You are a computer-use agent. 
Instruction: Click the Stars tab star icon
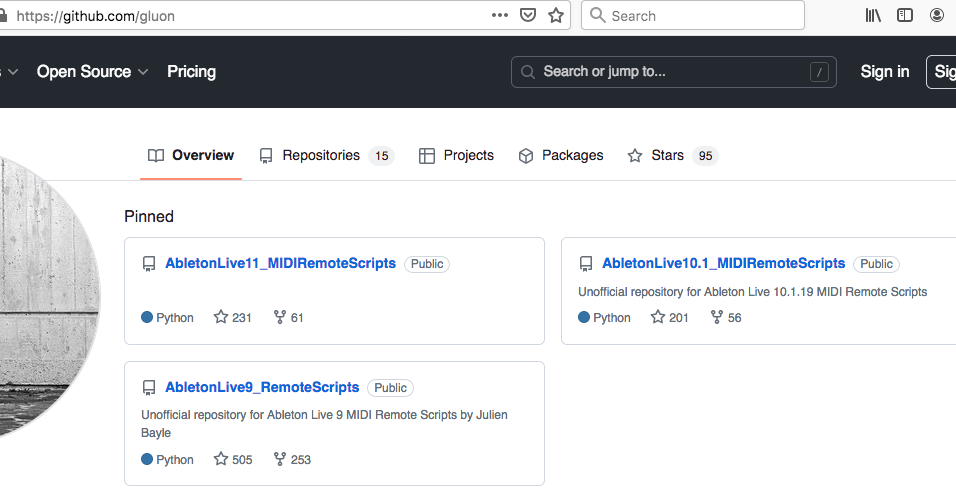coord(635,156)
